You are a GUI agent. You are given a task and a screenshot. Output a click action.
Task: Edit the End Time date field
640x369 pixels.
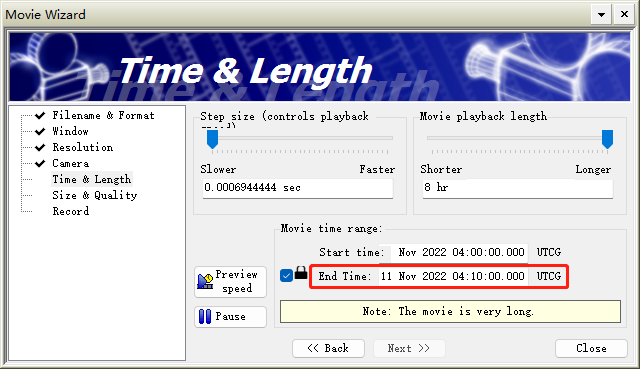pos(453,276)
